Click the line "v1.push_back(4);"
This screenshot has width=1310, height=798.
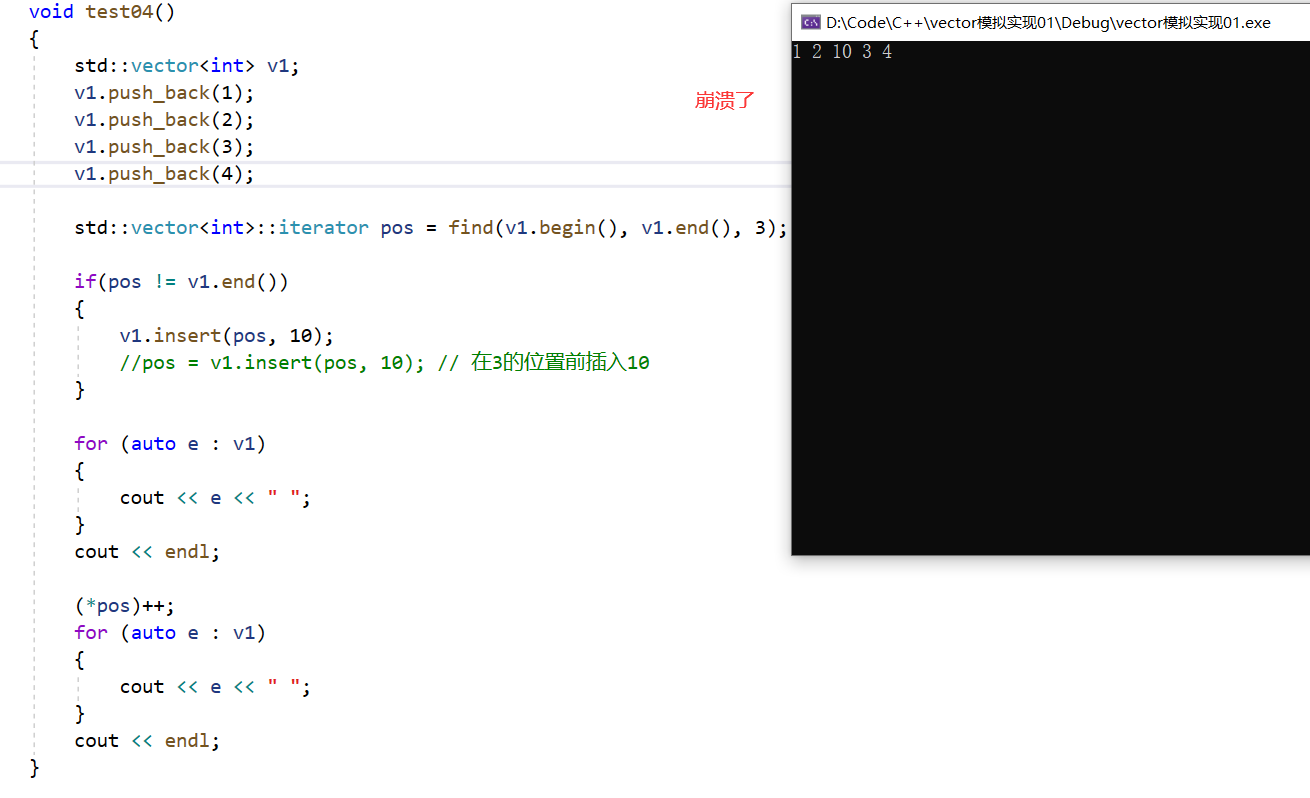coord(164,174)
